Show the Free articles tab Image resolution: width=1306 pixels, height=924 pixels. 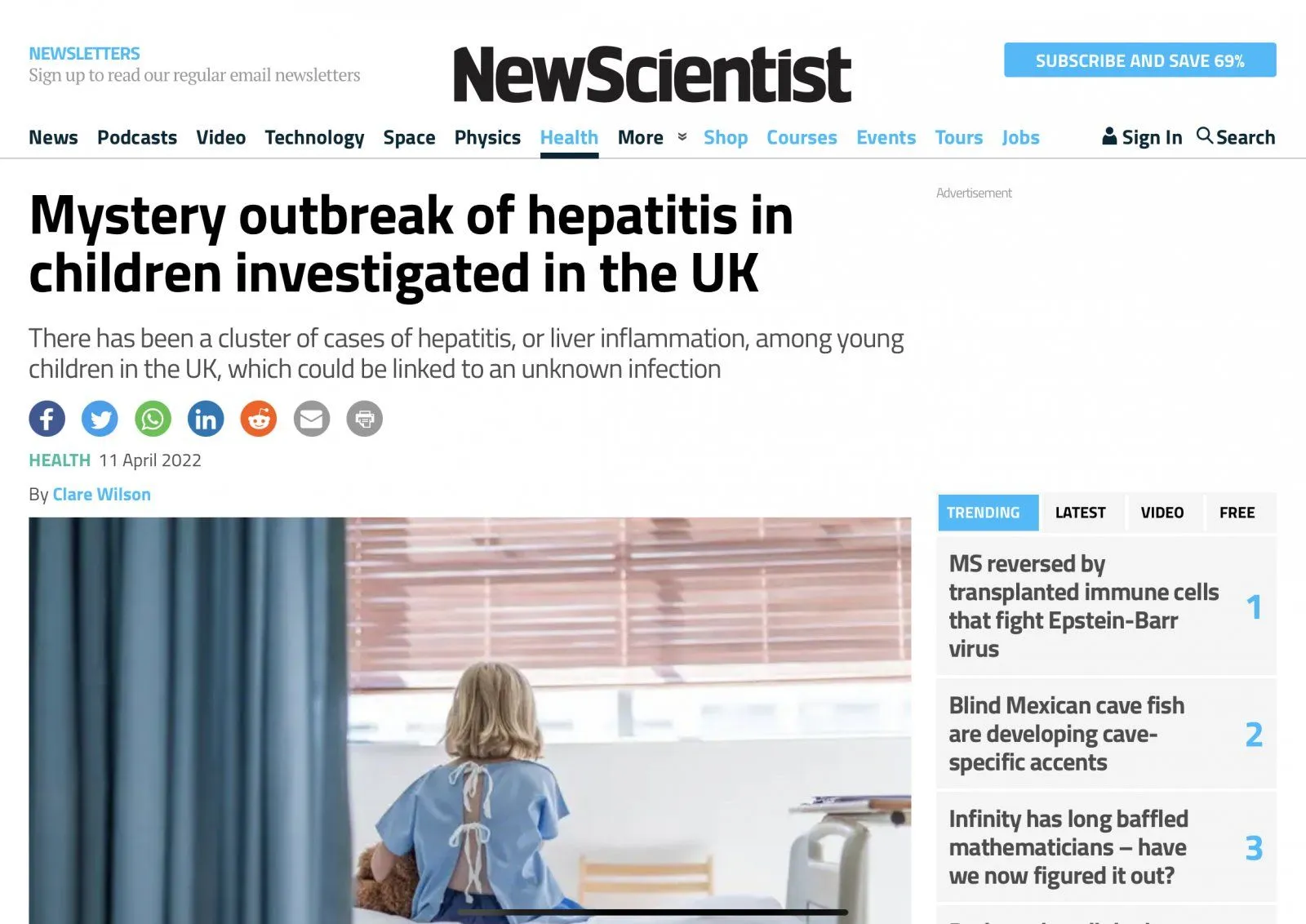pyautogui.click(x=1237, y=513)
